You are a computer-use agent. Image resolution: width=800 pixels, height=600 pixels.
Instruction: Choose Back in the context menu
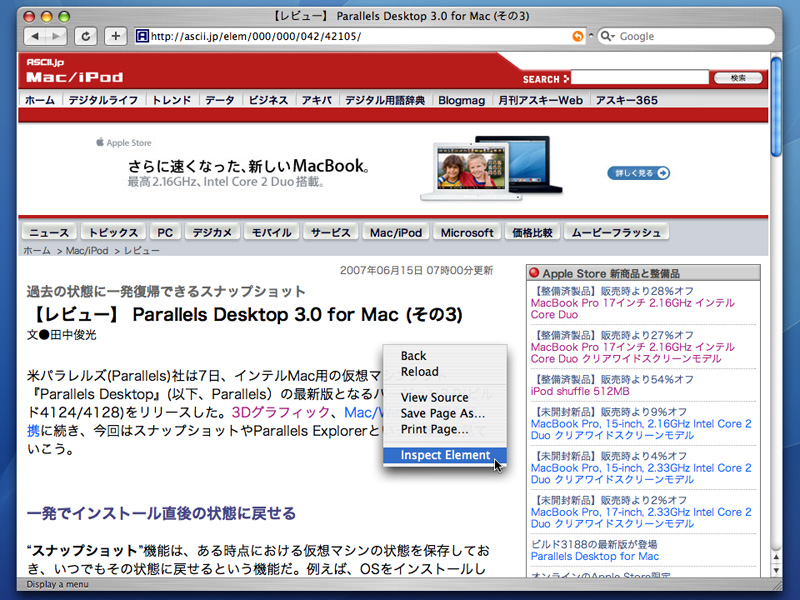(x=445, y=356)
